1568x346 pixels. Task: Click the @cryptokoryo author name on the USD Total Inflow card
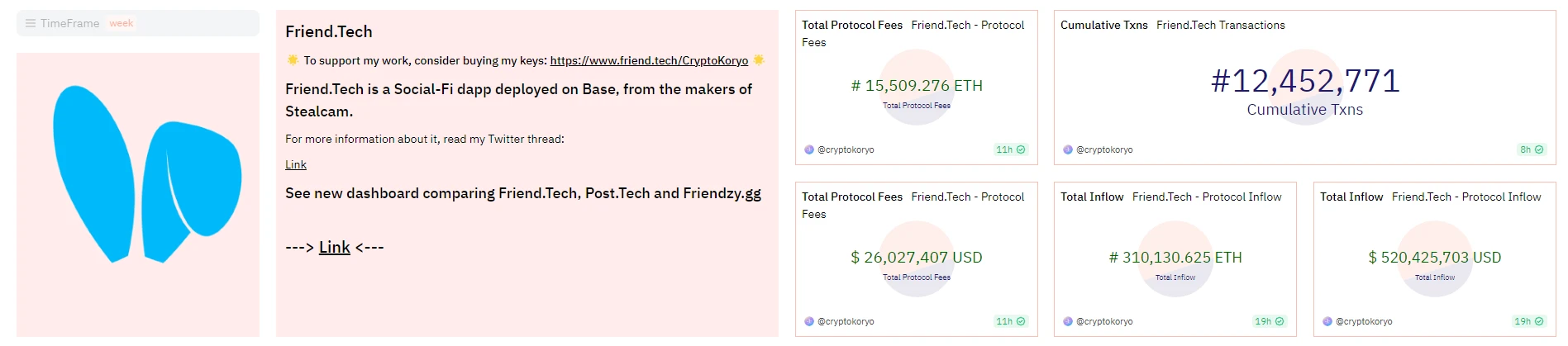point(1364,321)
